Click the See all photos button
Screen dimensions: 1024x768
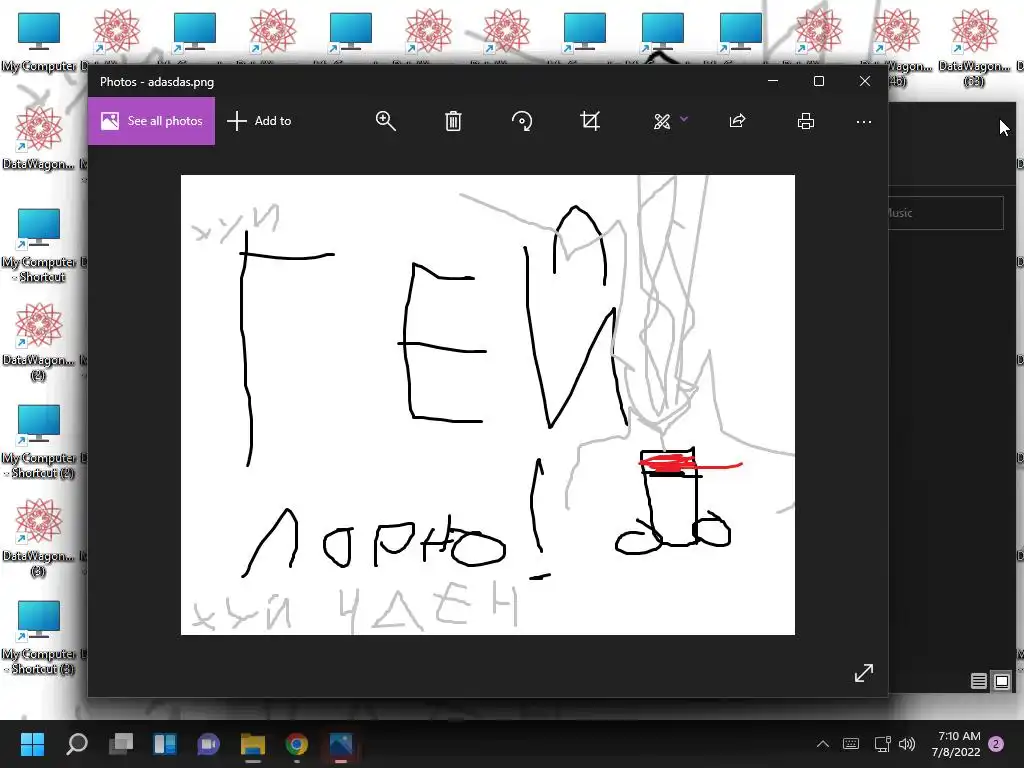[x=152, y=121]
